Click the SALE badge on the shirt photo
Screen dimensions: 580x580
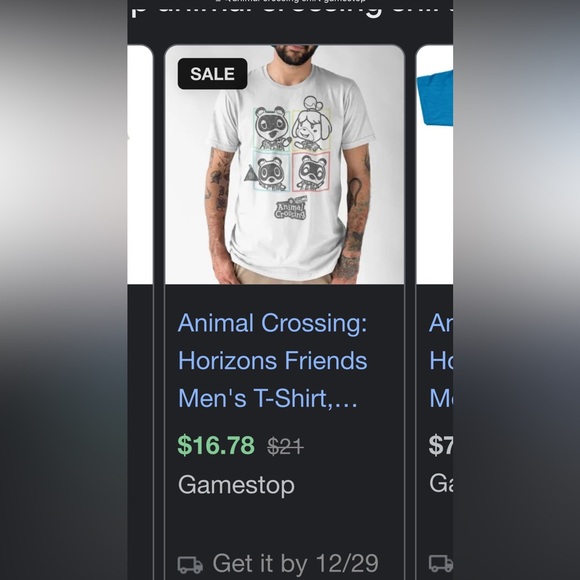point(212,74)
